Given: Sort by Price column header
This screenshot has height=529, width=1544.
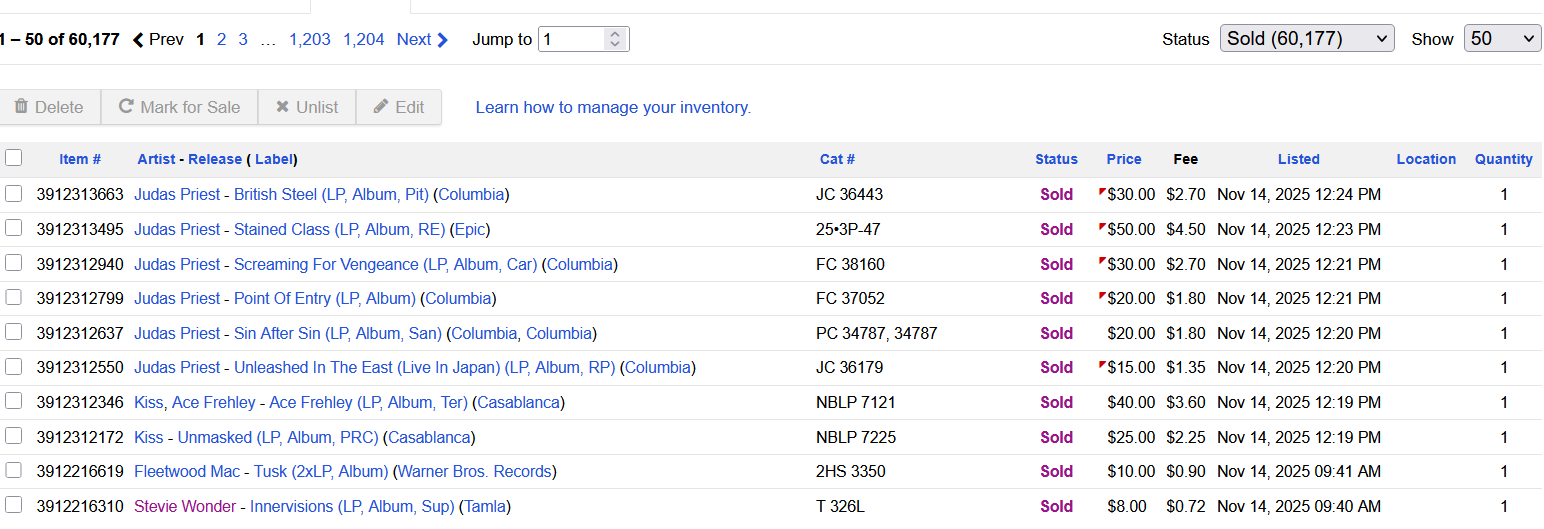Looking at the screenshot, I should [x=1124, y=159].
